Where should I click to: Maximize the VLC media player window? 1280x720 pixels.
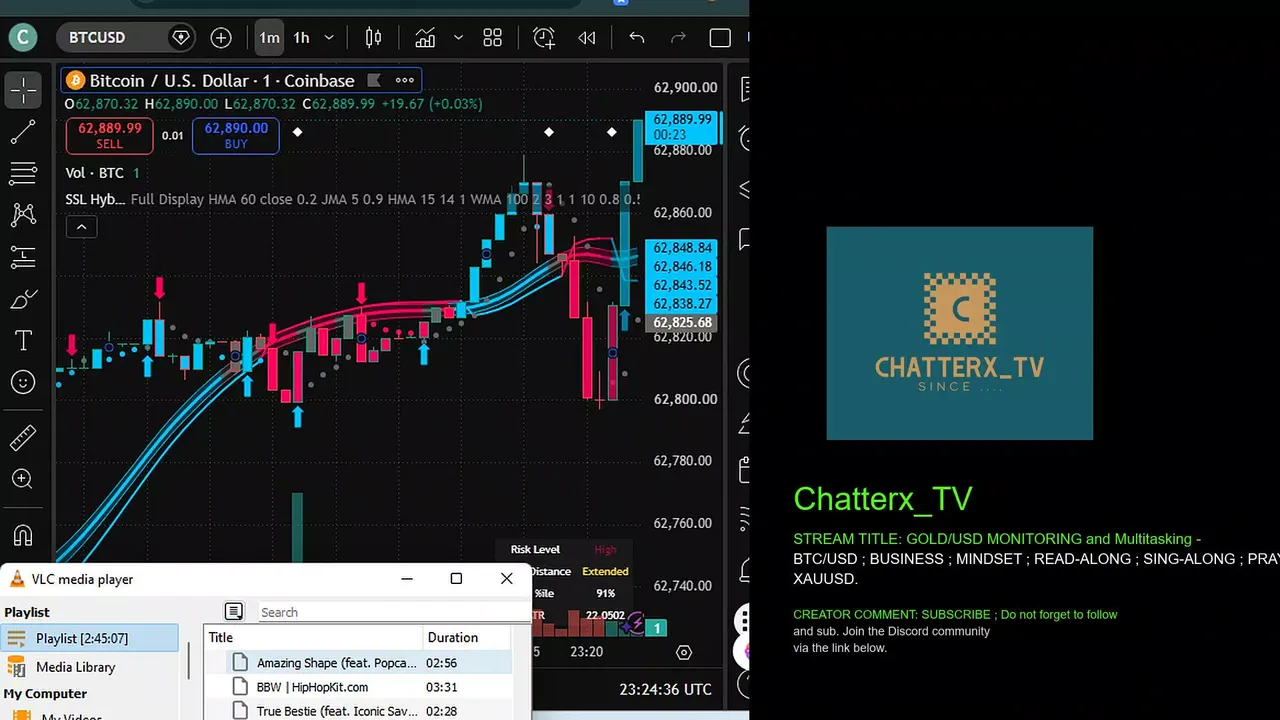pyautogui.click(x=456, y=579)
